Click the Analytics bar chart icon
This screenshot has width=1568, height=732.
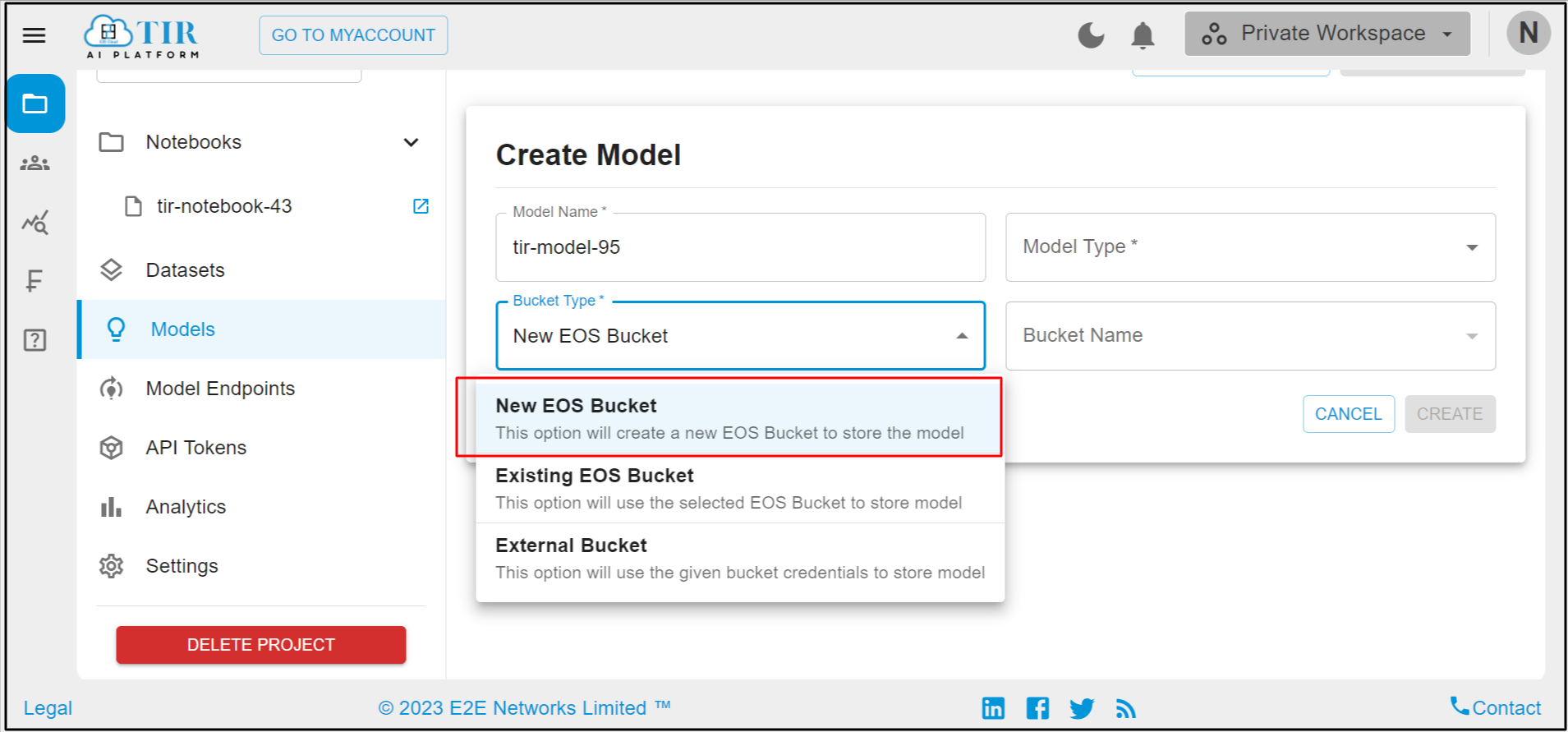pos(111,507)
